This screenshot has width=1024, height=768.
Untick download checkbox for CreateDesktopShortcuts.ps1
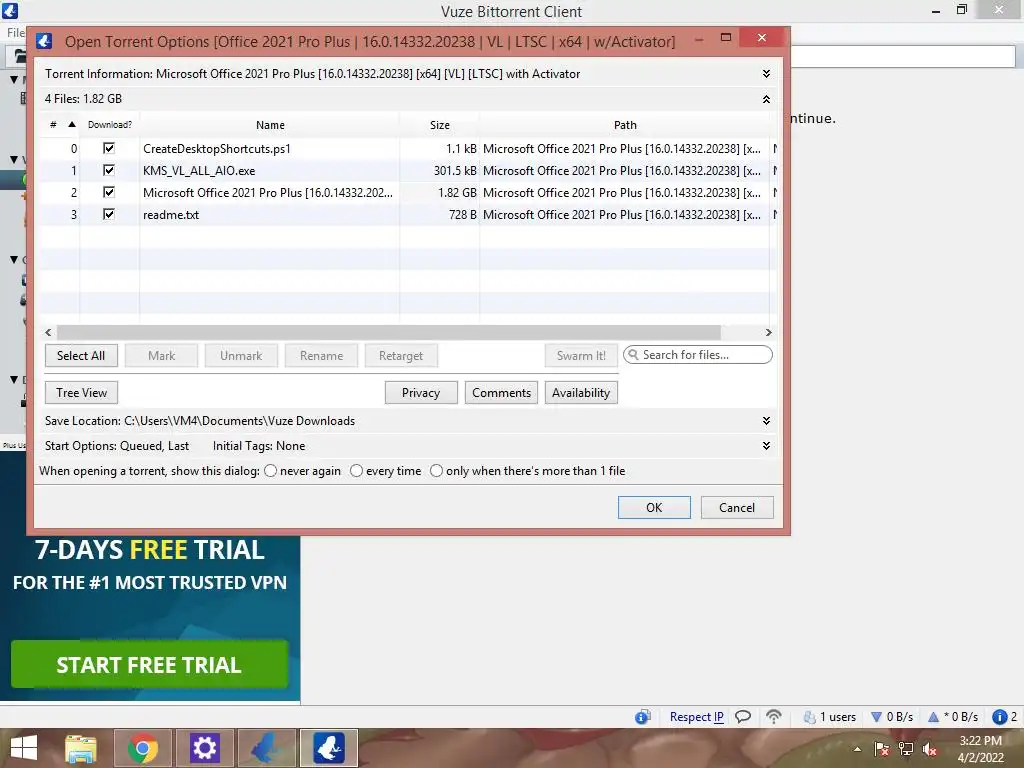pyautogui.click(x=109, y=148)
